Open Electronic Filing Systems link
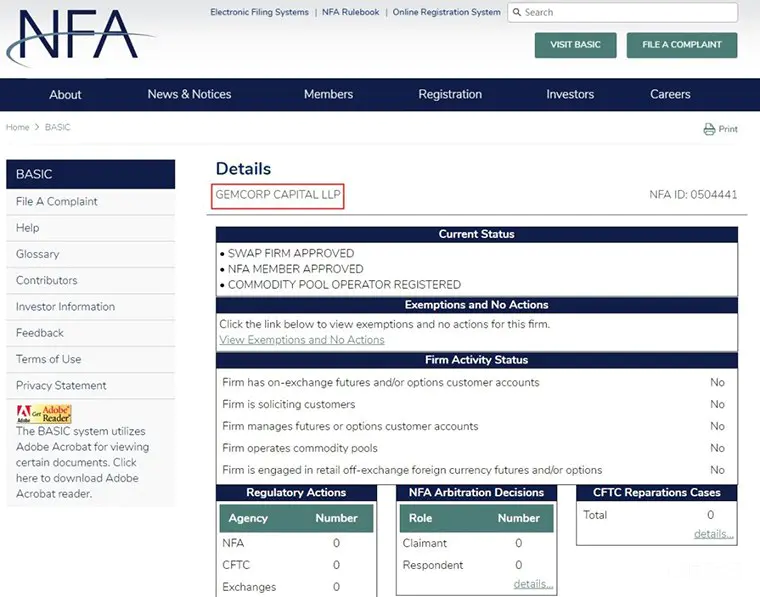This screenshot has width=760, height=597. (259, 12)
